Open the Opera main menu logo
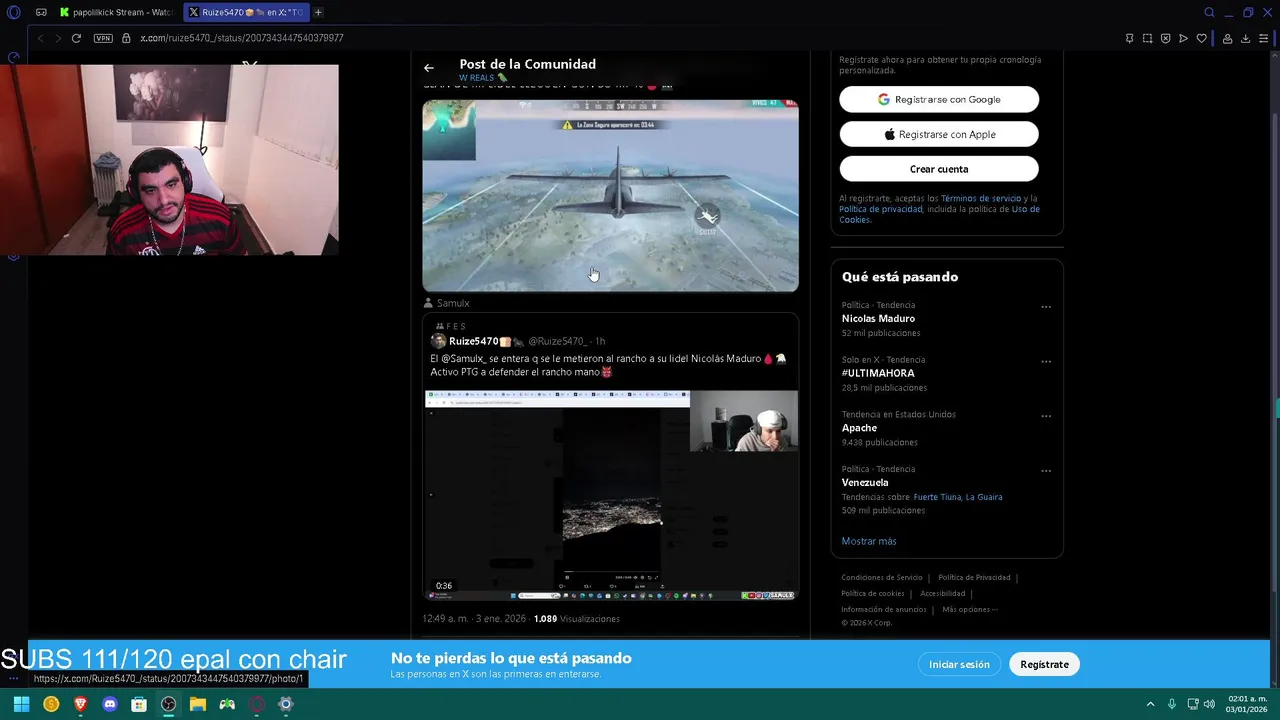Image resolution: width=1280 pixels, height=720 pixels. (x=13, y=12)
